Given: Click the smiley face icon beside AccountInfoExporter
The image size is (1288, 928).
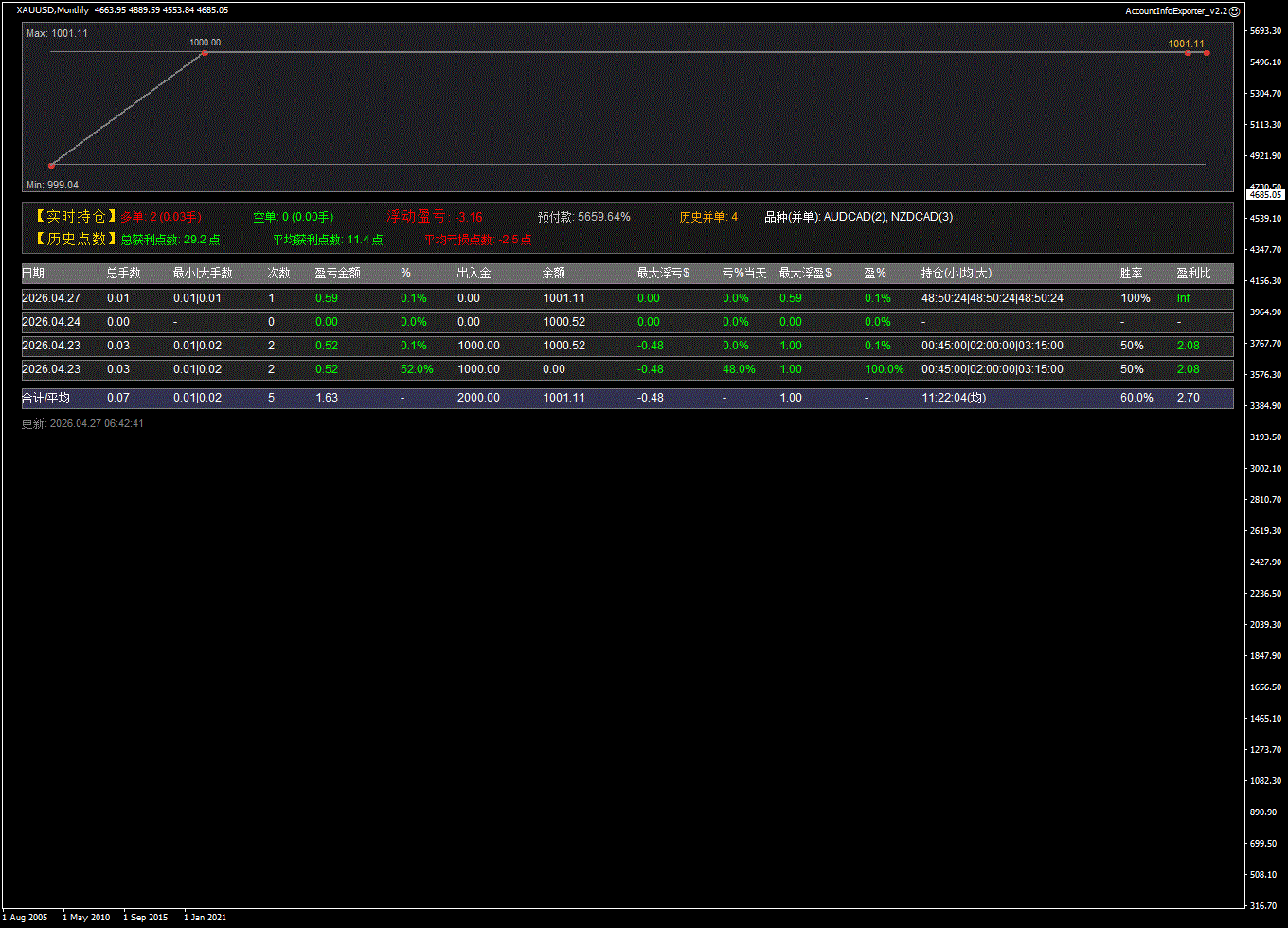Looking at the screenshot, I should (1235, 10).
